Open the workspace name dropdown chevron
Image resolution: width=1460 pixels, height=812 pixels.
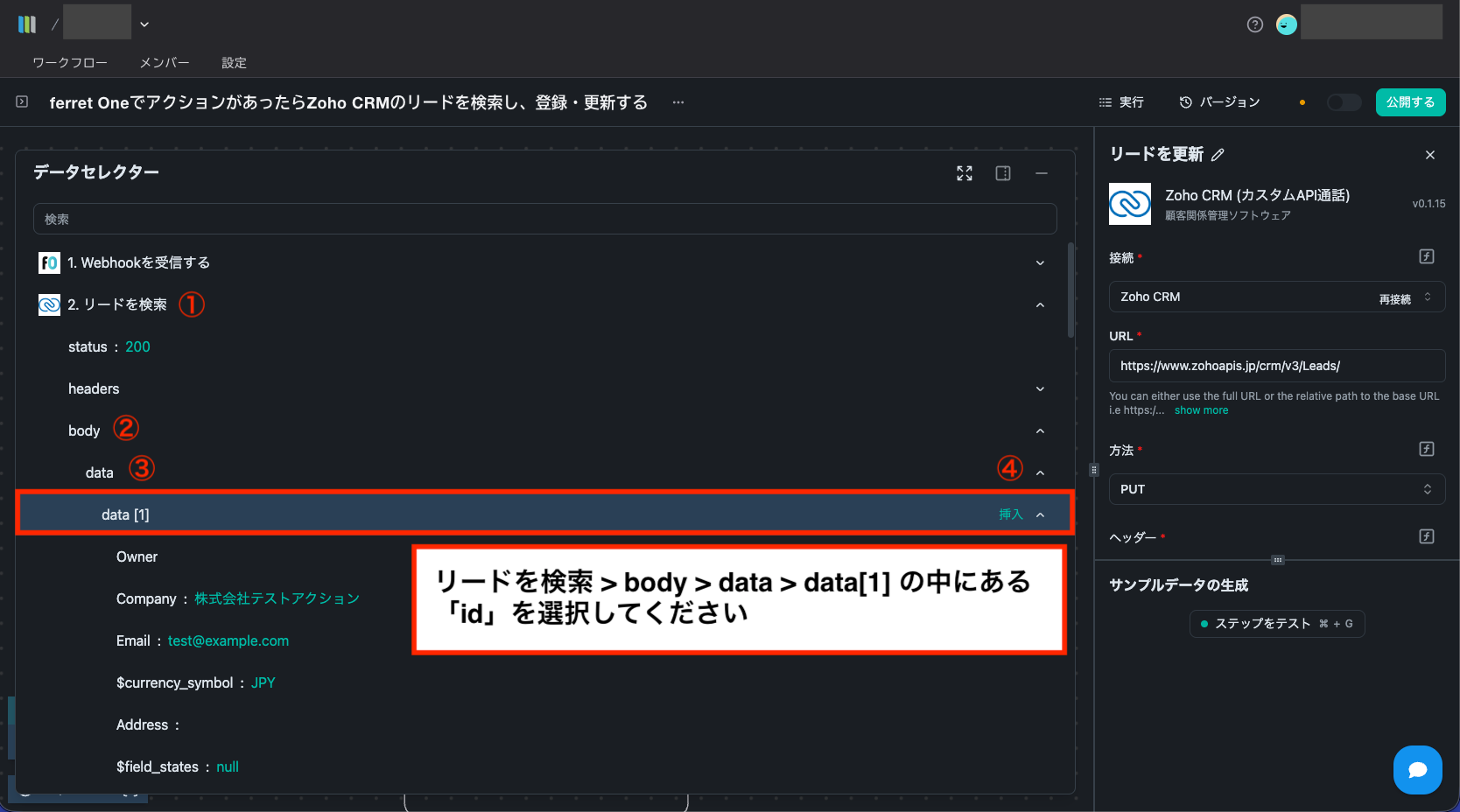[144, 24]
